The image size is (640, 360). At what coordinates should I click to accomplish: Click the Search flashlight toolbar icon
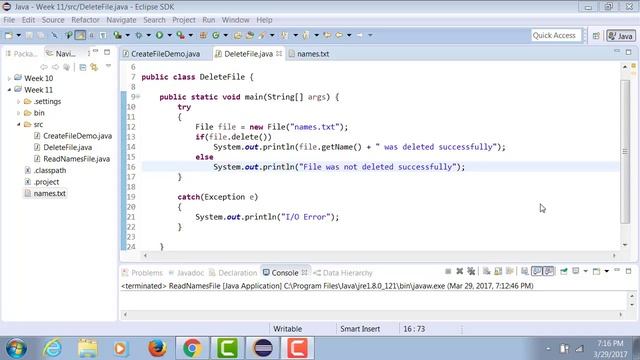pos(262,36)
